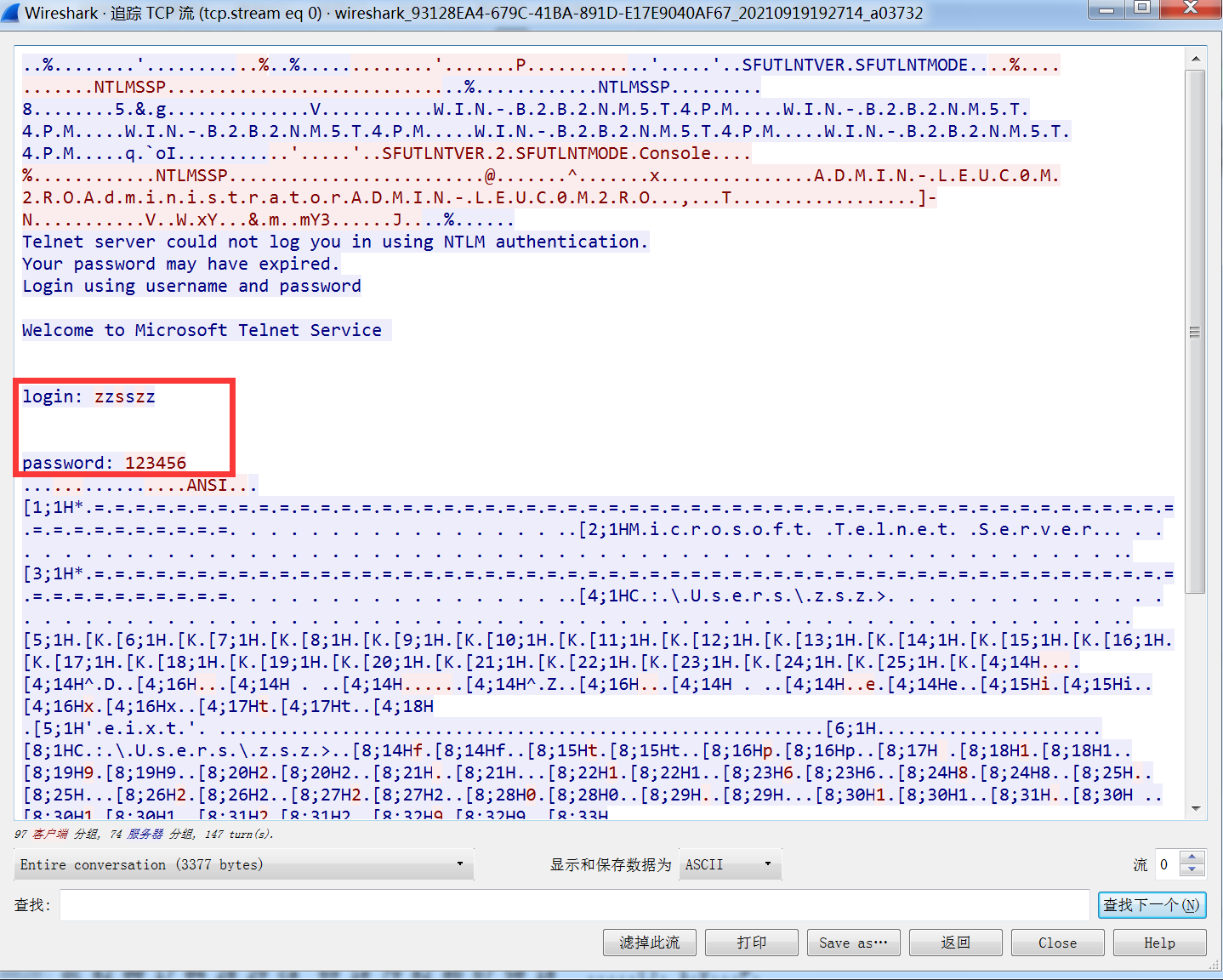Click the scrollbar up arrow of stream text
This screenshot has height=980, width=1223.
pos(1195,59)
